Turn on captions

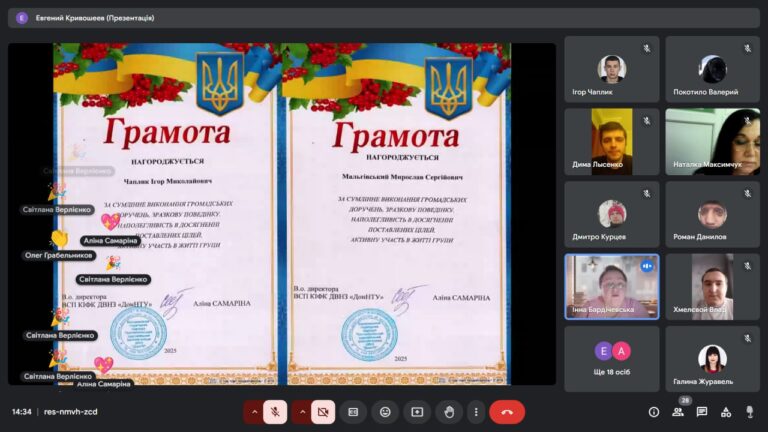pos(353,412)
